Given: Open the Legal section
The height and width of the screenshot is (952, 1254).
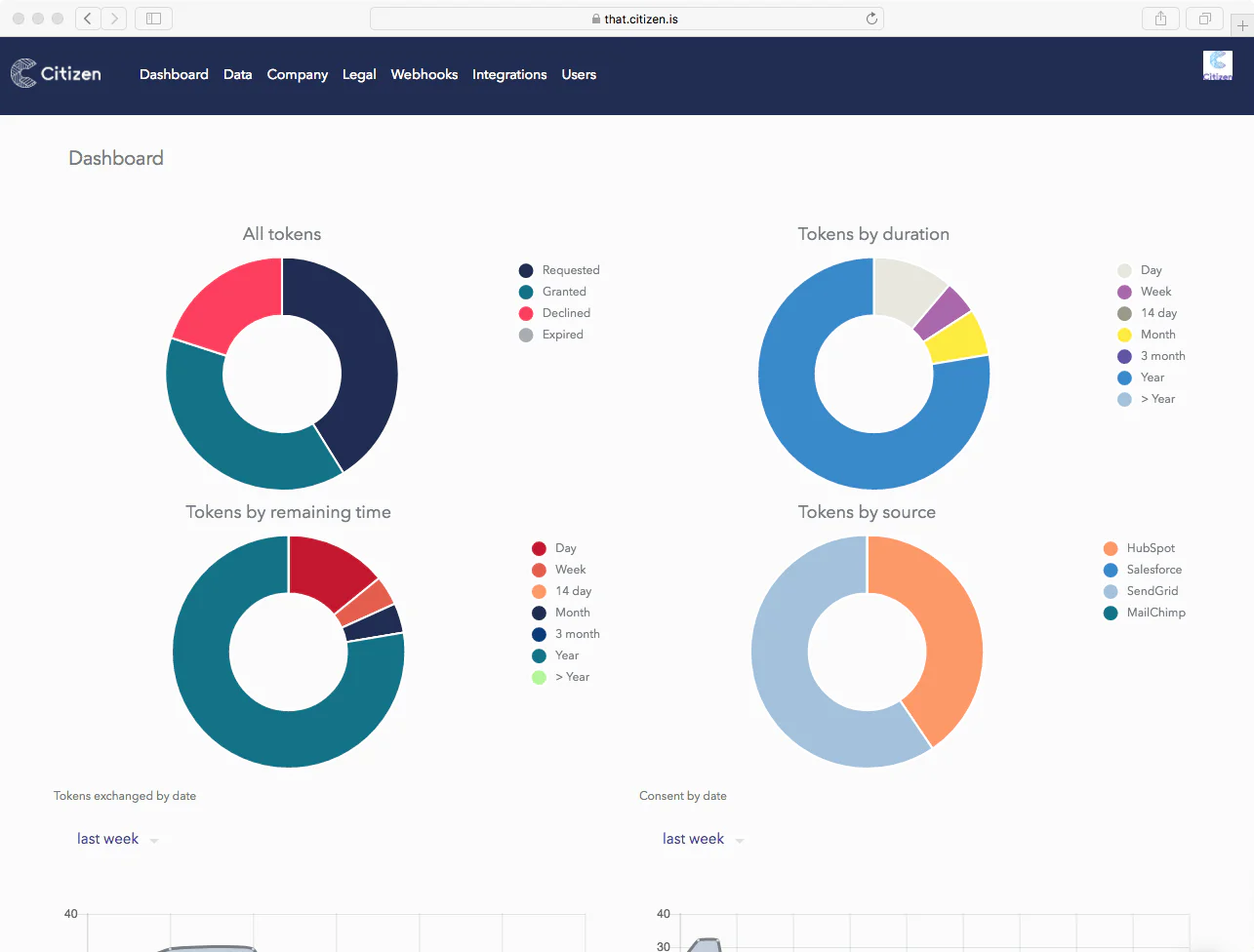Looking at the screenshot, I should point(359,74).
